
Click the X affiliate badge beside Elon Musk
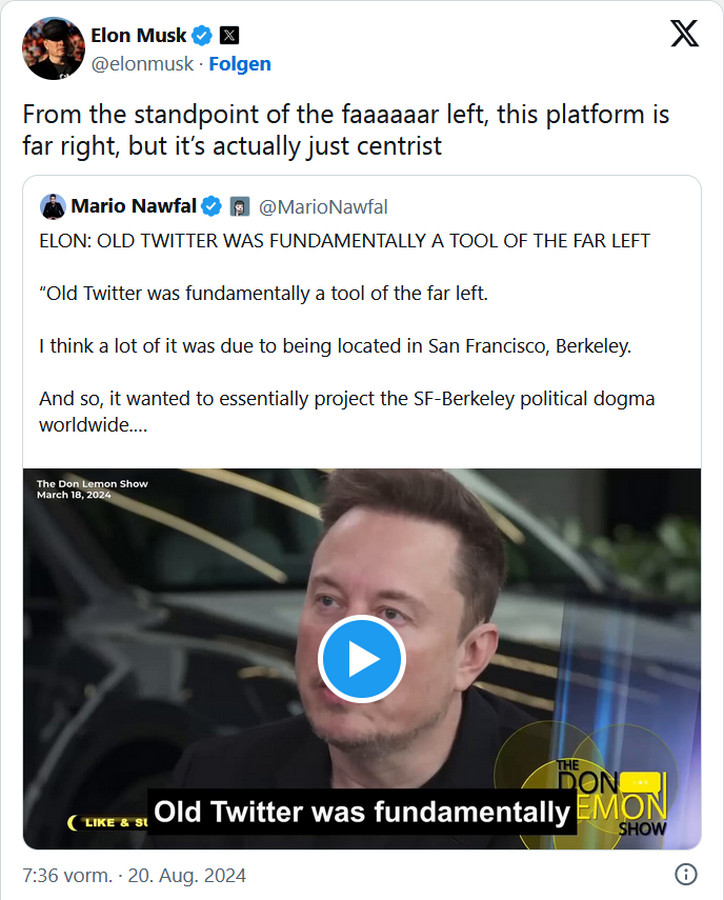[x=229, y=35]
